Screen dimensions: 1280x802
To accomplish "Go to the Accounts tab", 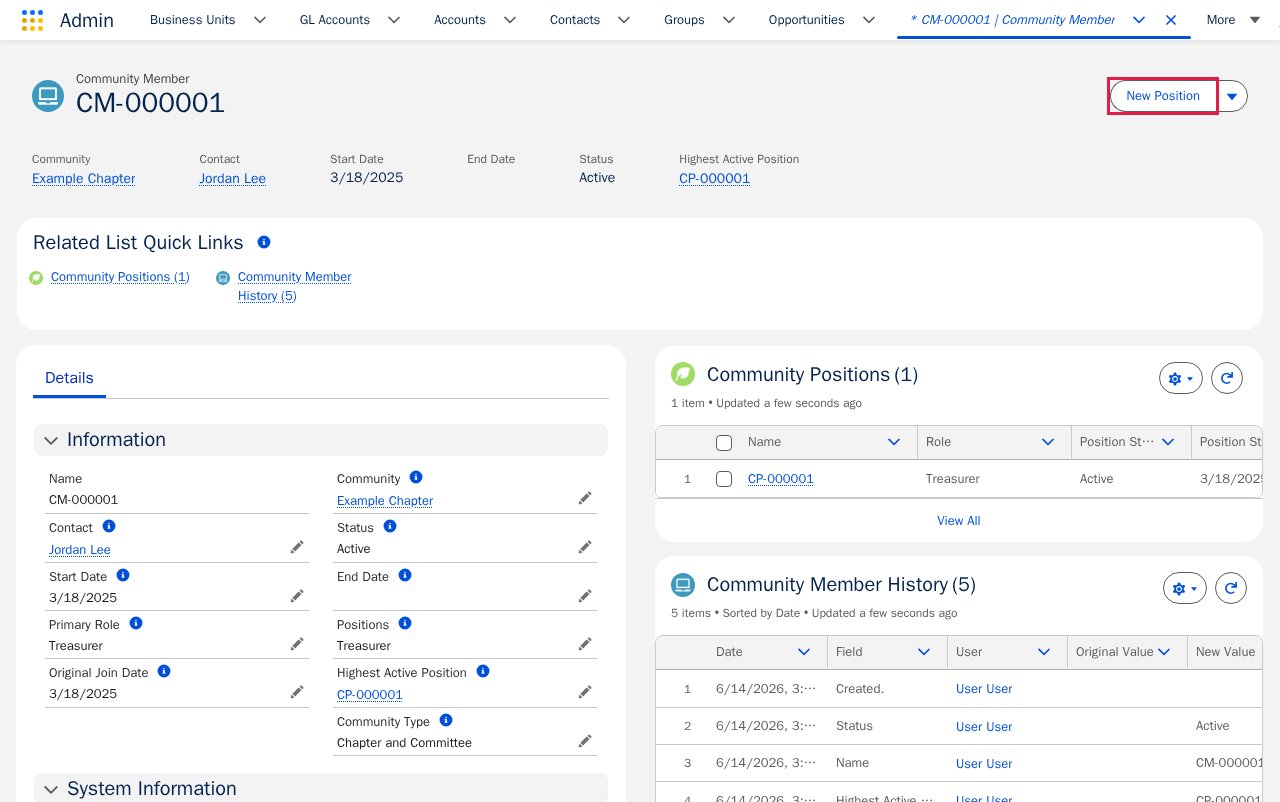I will tap(460, 20).
